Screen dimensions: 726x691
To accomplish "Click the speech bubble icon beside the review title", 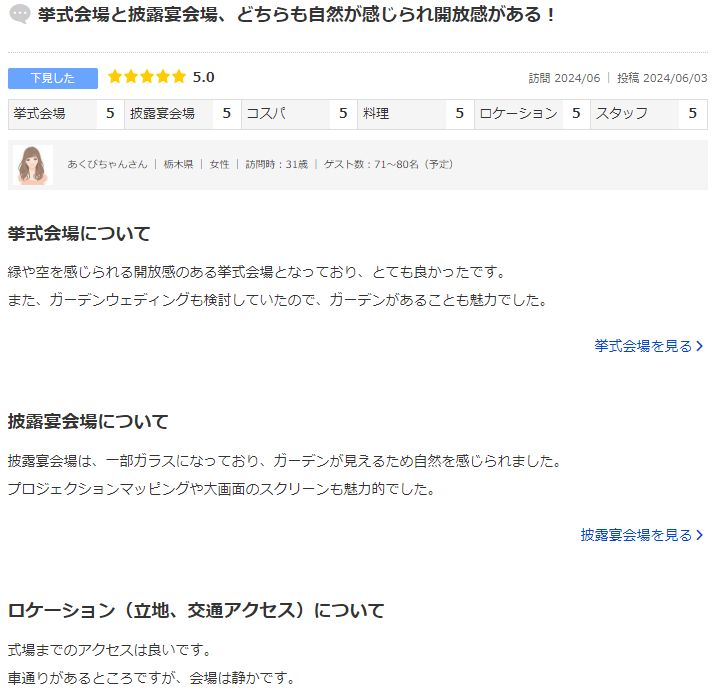I will [19, 16].
